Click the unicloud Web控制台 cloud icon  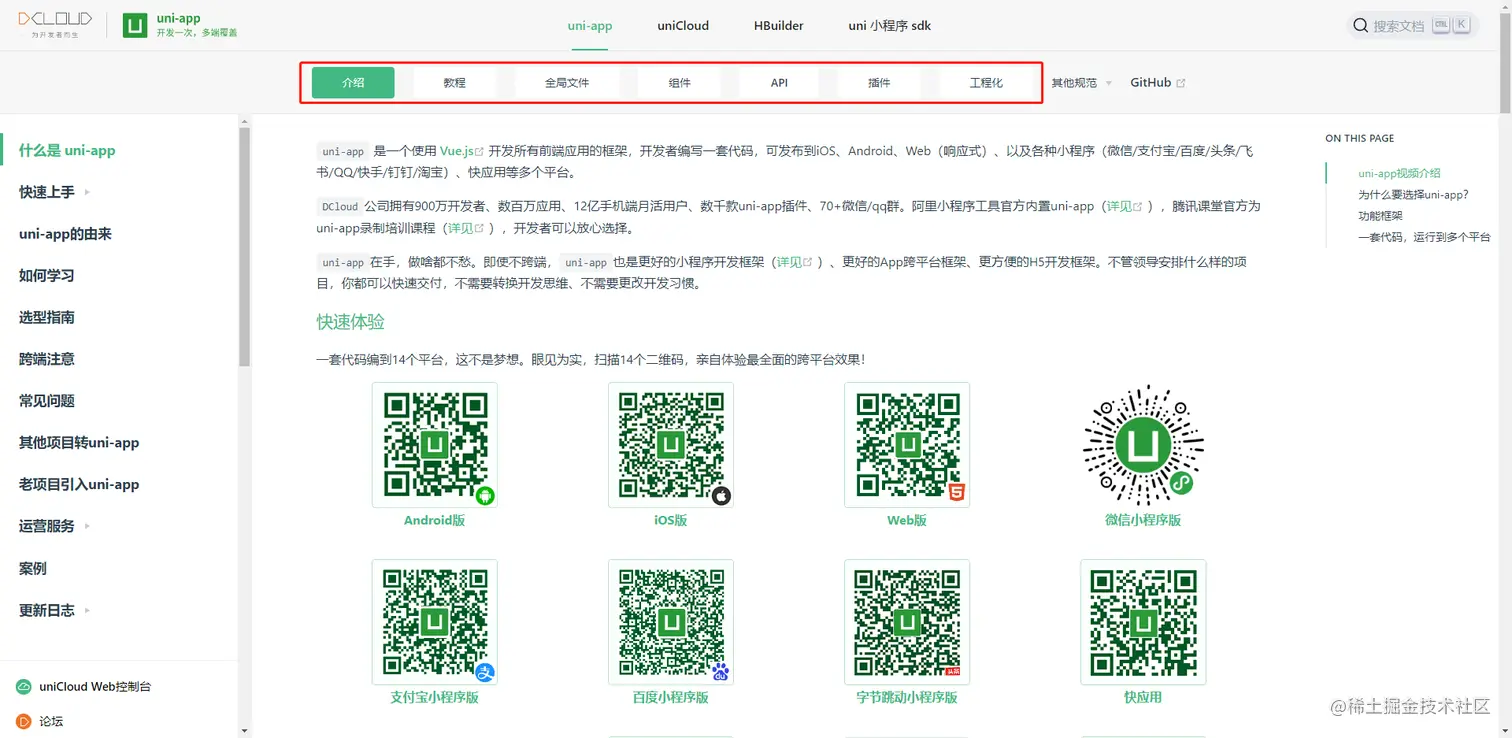tap(24, 687)
